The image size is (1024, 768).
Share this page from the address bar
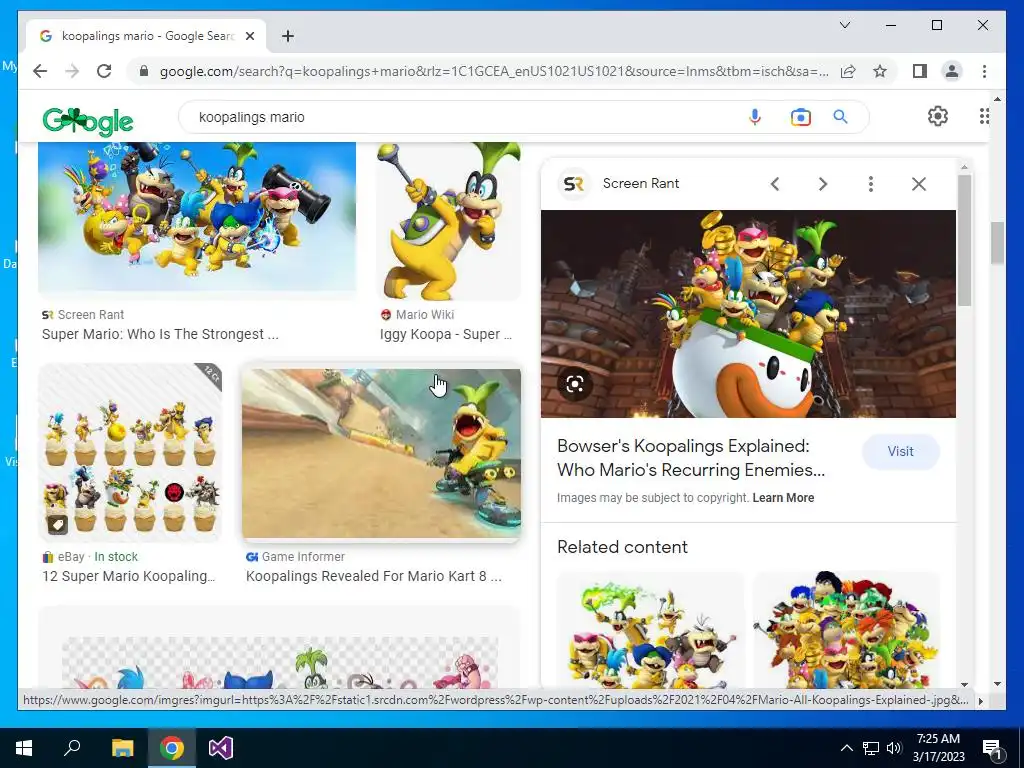click(x=848, y=71)
